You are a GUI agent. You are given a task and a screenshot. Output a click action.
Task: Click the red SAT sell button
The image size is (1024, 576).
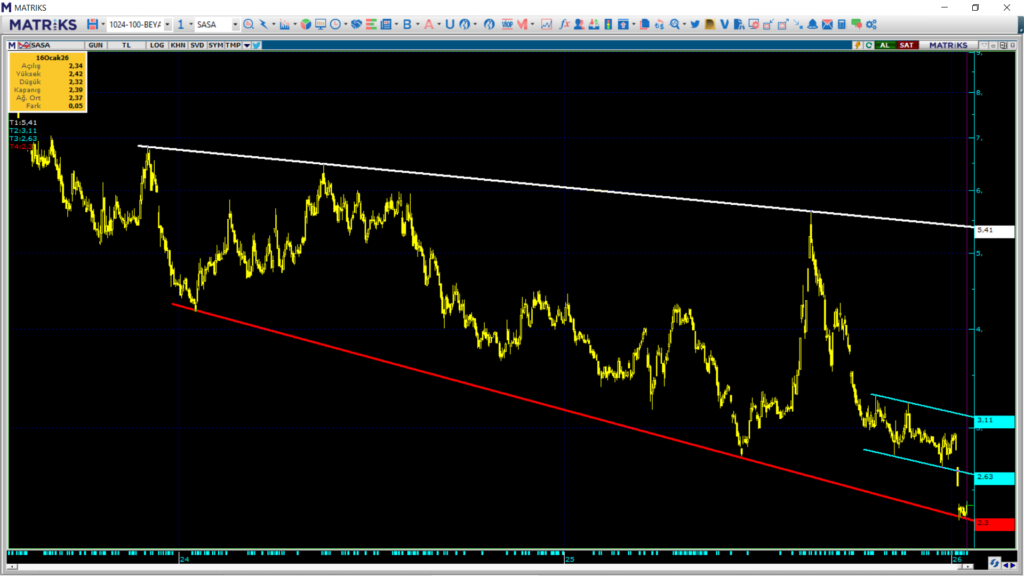pos(906,45)
